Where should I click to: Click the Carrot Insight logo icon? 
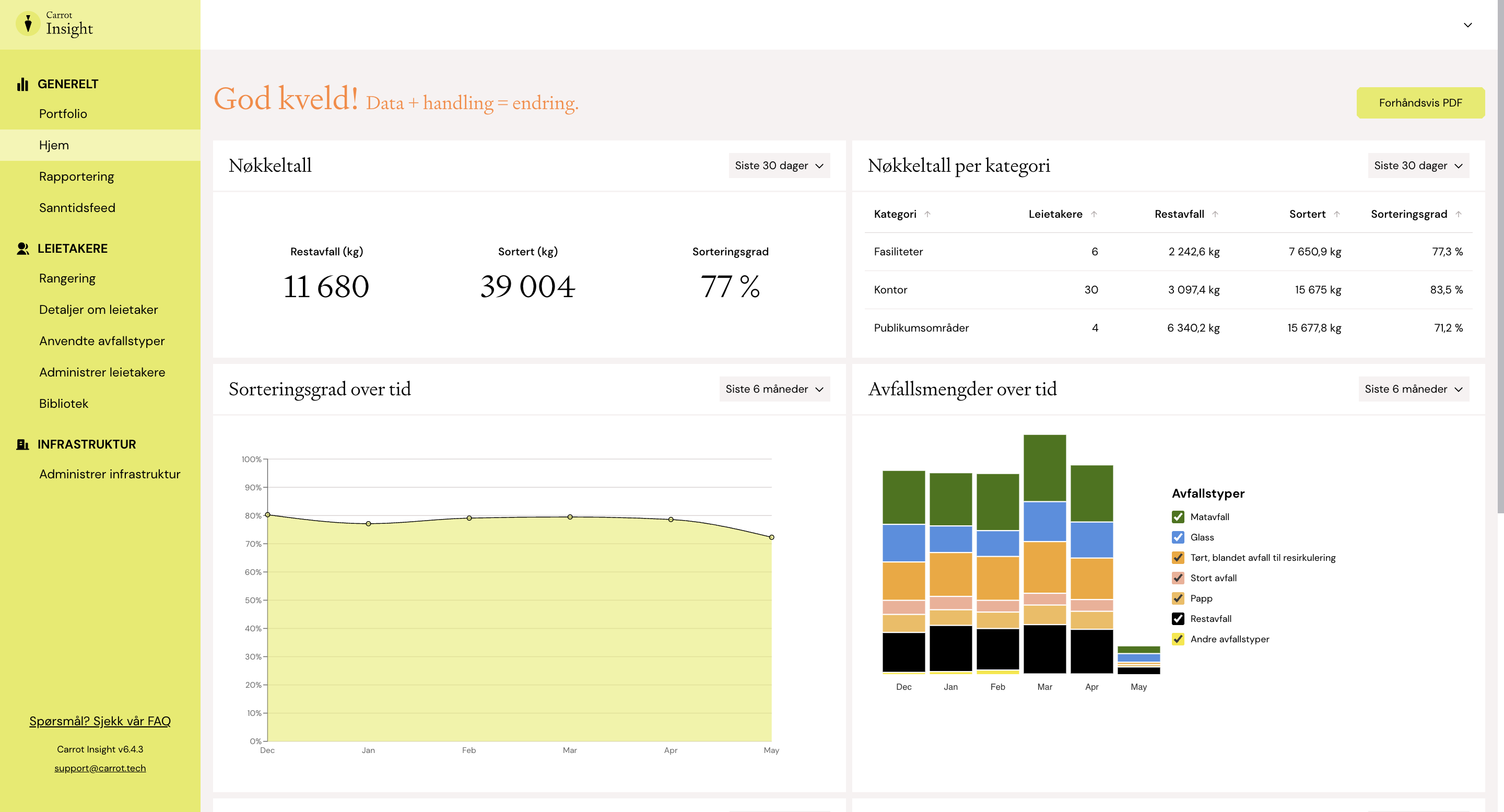tap(28, 24)
